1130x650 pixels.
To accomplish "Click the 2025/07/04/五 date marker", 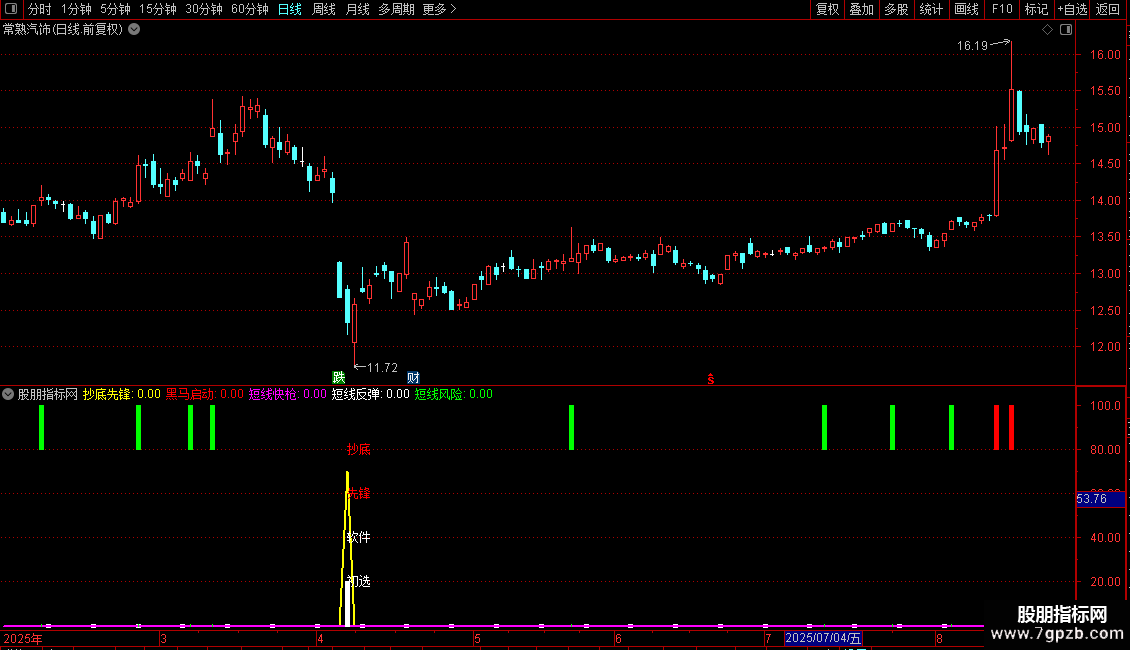I will [x=823, y=638].
